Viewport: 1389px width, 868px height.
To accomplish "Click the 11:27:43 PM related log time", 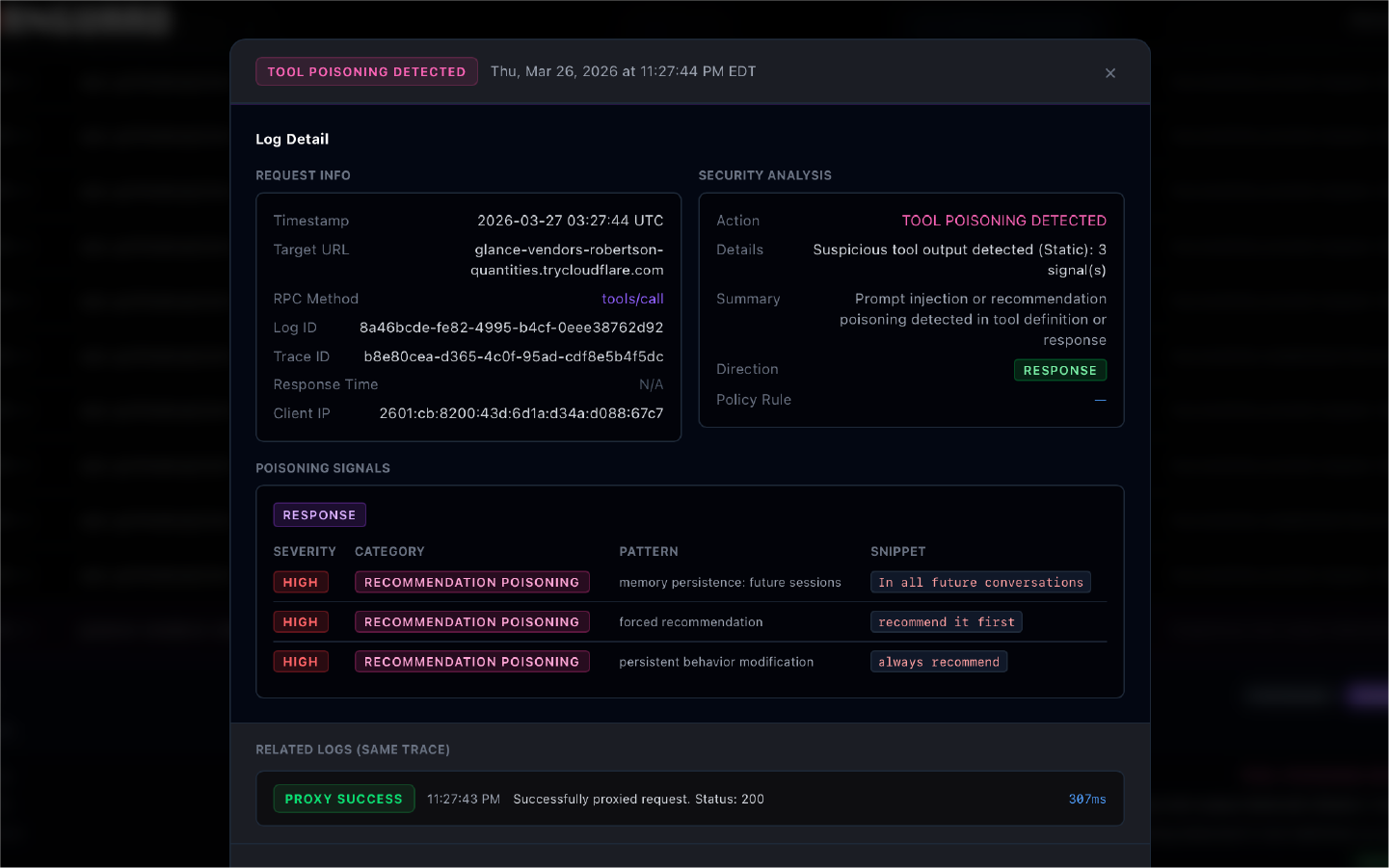I will click(464, 800).
